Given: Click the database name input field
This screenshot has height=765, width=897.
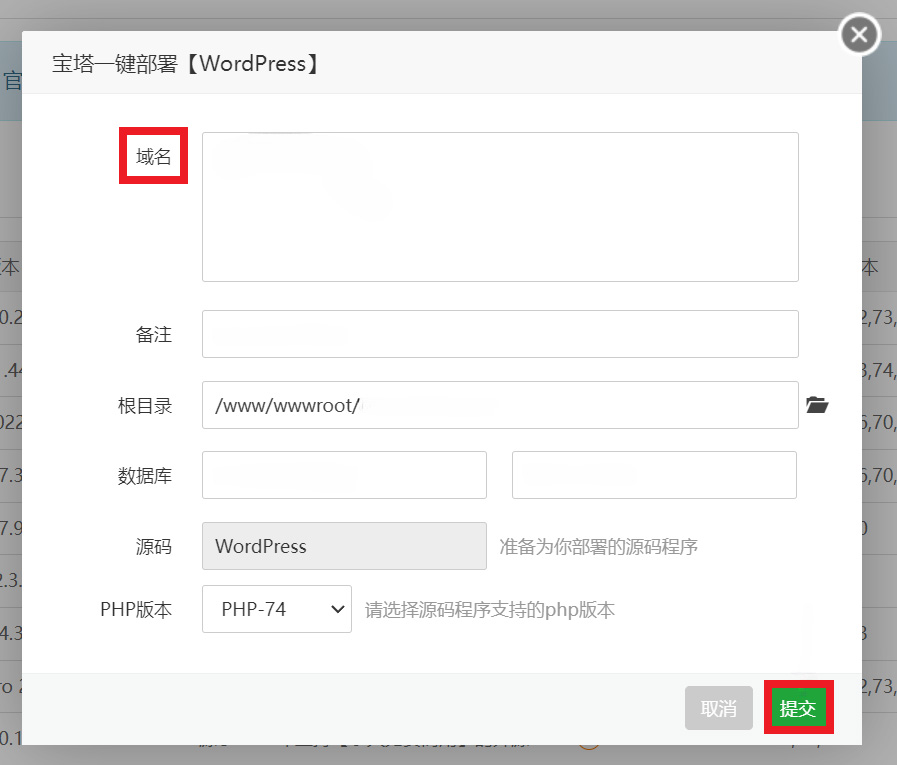Looking at the screenshot, I should (x=344, y=475).
